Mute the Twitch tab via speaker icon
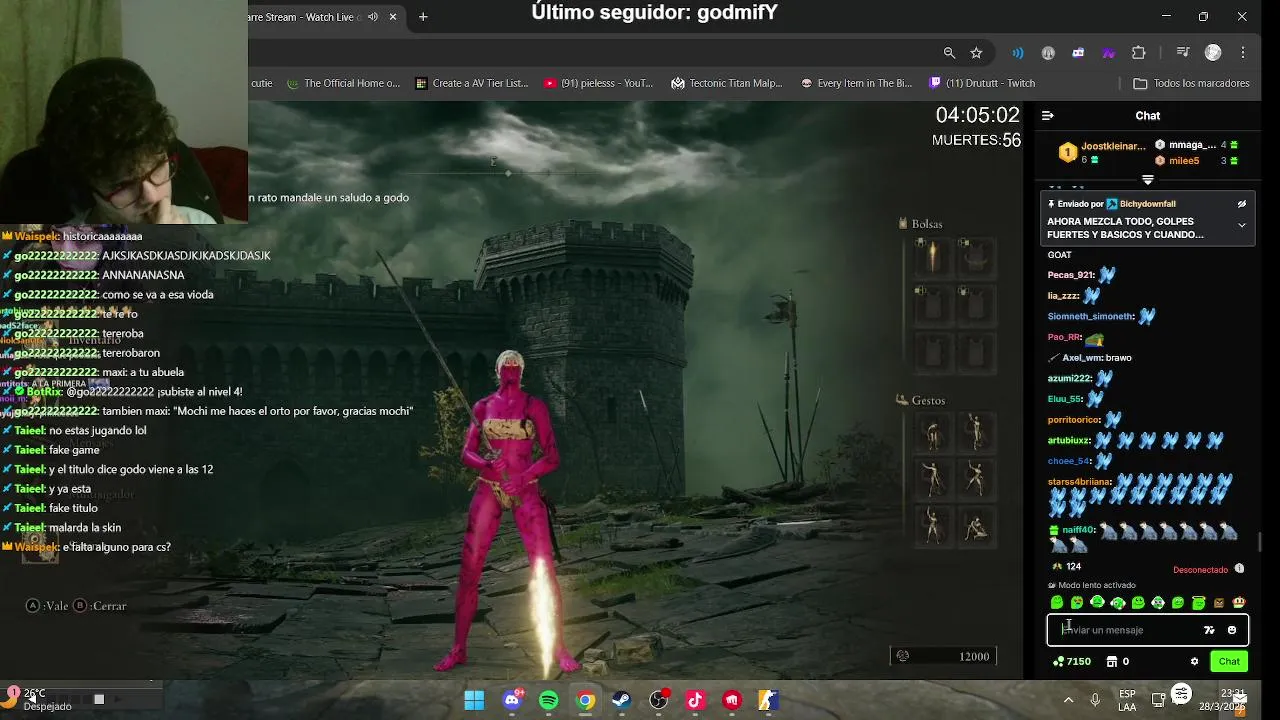The height and width of the screenshot is (720, 1280). [373, 17]
